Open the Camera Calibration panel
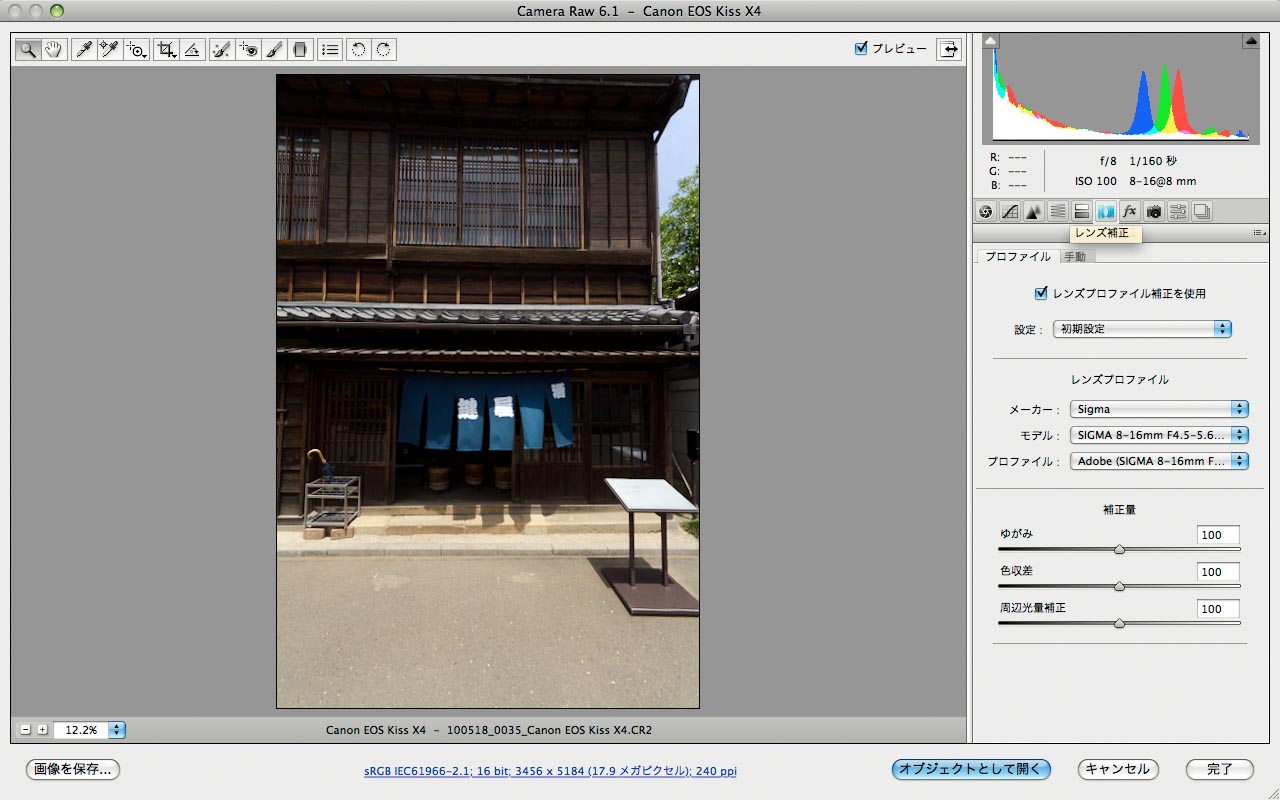 point(1153,211)
